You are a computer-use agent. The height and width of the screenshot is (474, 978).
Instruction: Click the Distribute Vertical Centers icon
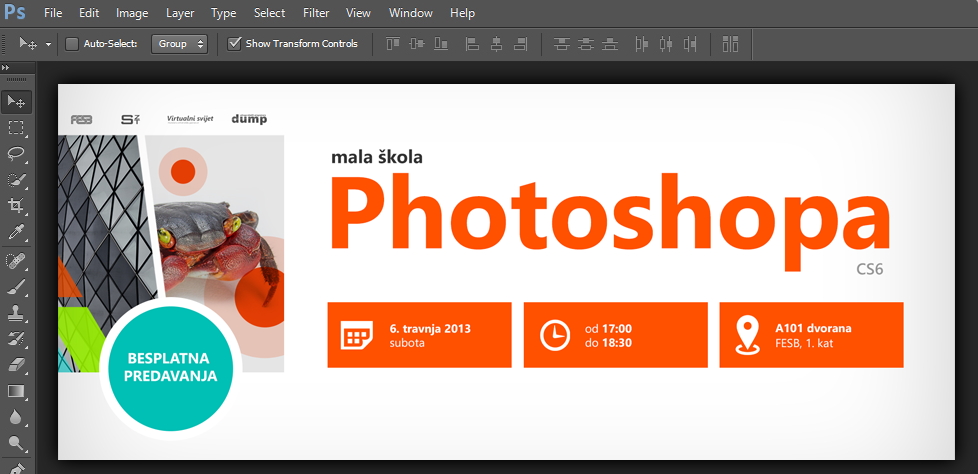pyautogui.click(x=586, y=44)
